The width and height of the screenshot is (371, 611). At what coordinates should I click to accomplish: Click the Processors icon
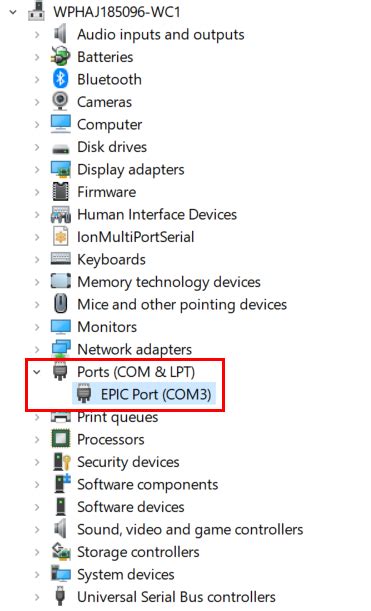[60, 439]
